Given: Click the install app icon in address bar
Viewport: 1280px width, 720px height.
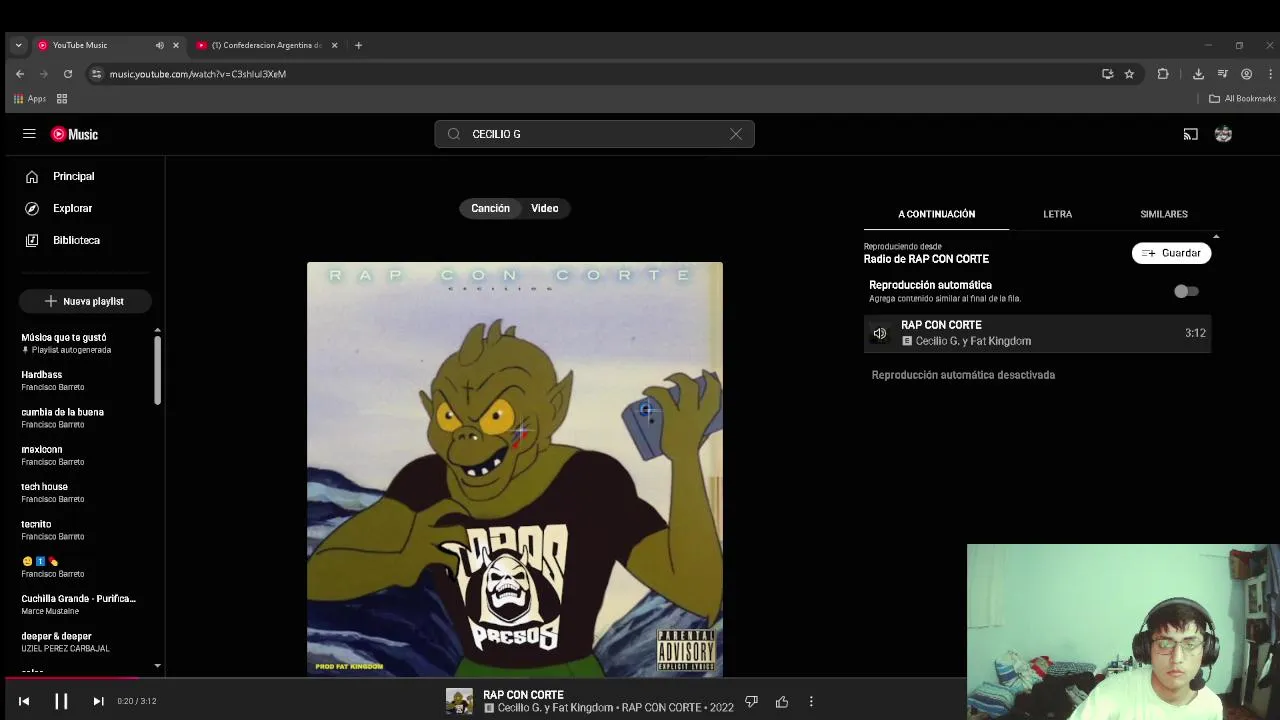Looking at the screenshot, I should [1107, 74].
